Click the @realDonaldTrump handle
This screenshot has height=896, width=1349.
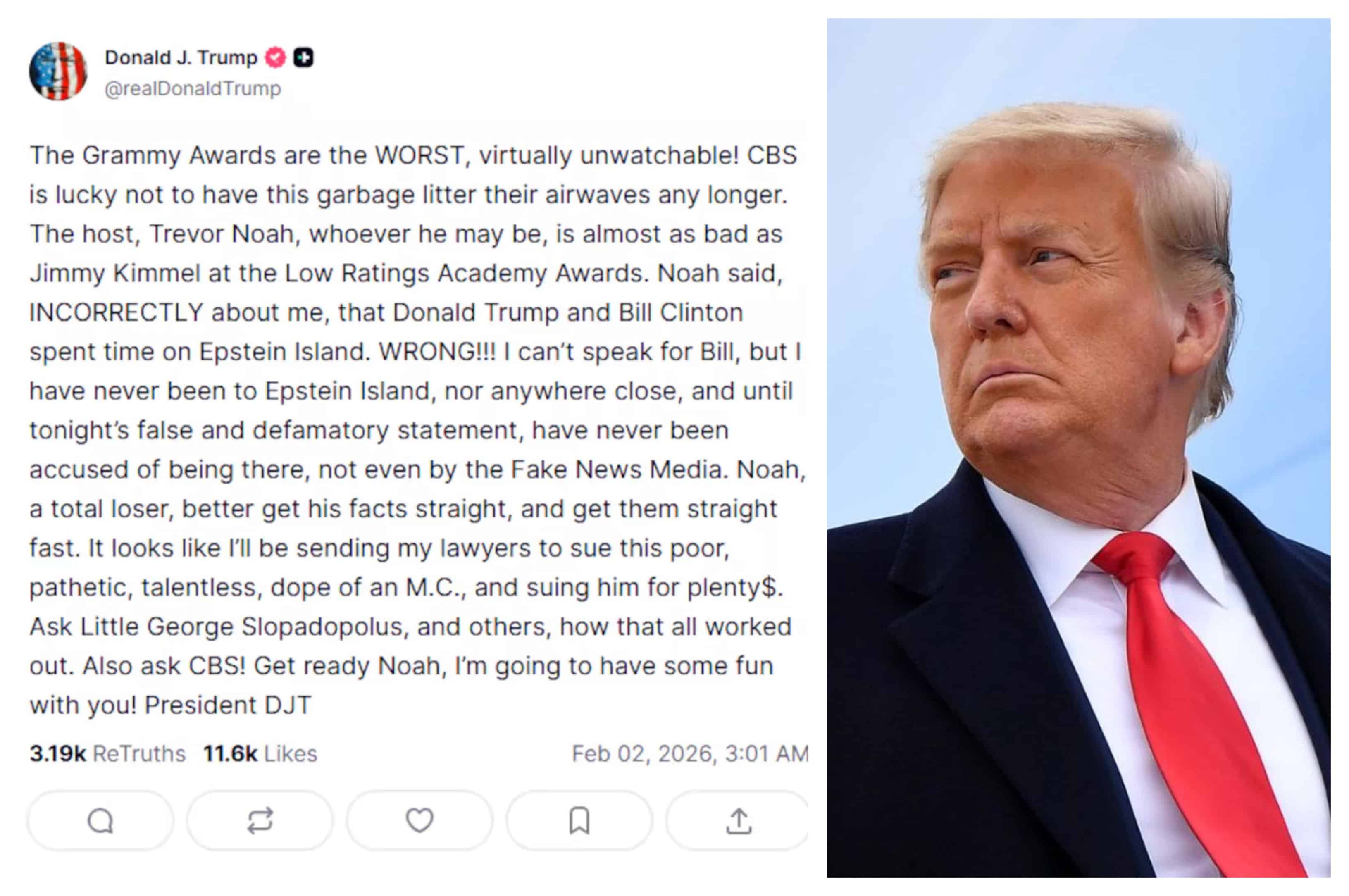193,88
